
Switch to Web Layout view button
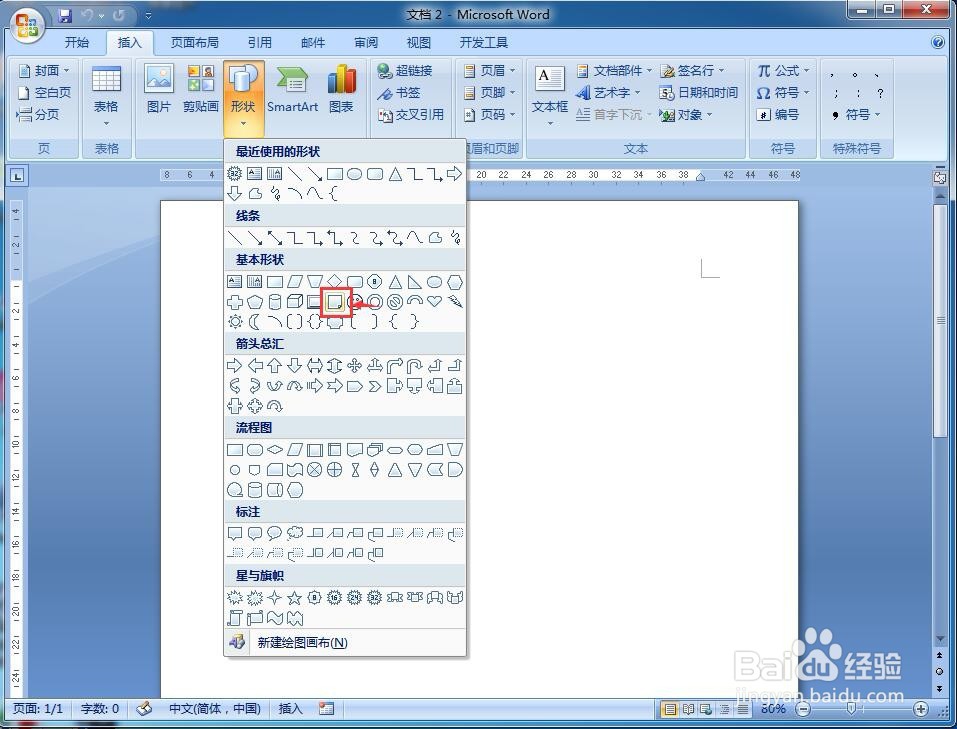706,709
